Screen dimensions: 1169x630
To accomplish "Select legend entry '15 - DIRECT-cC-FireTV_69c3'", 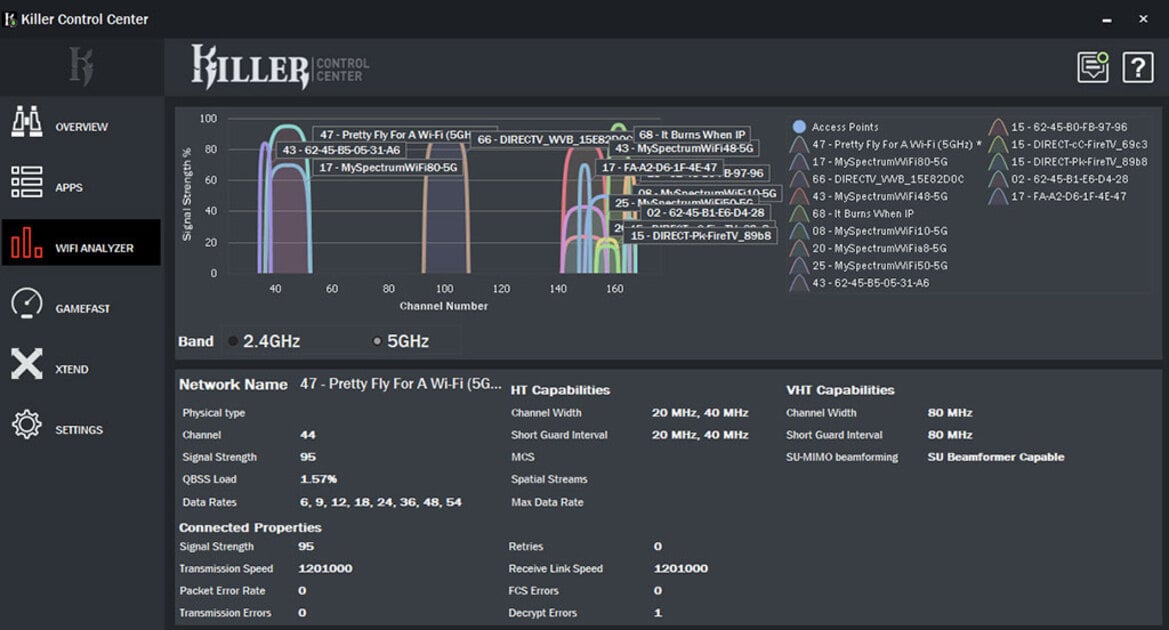I will tap(1080, 145).
